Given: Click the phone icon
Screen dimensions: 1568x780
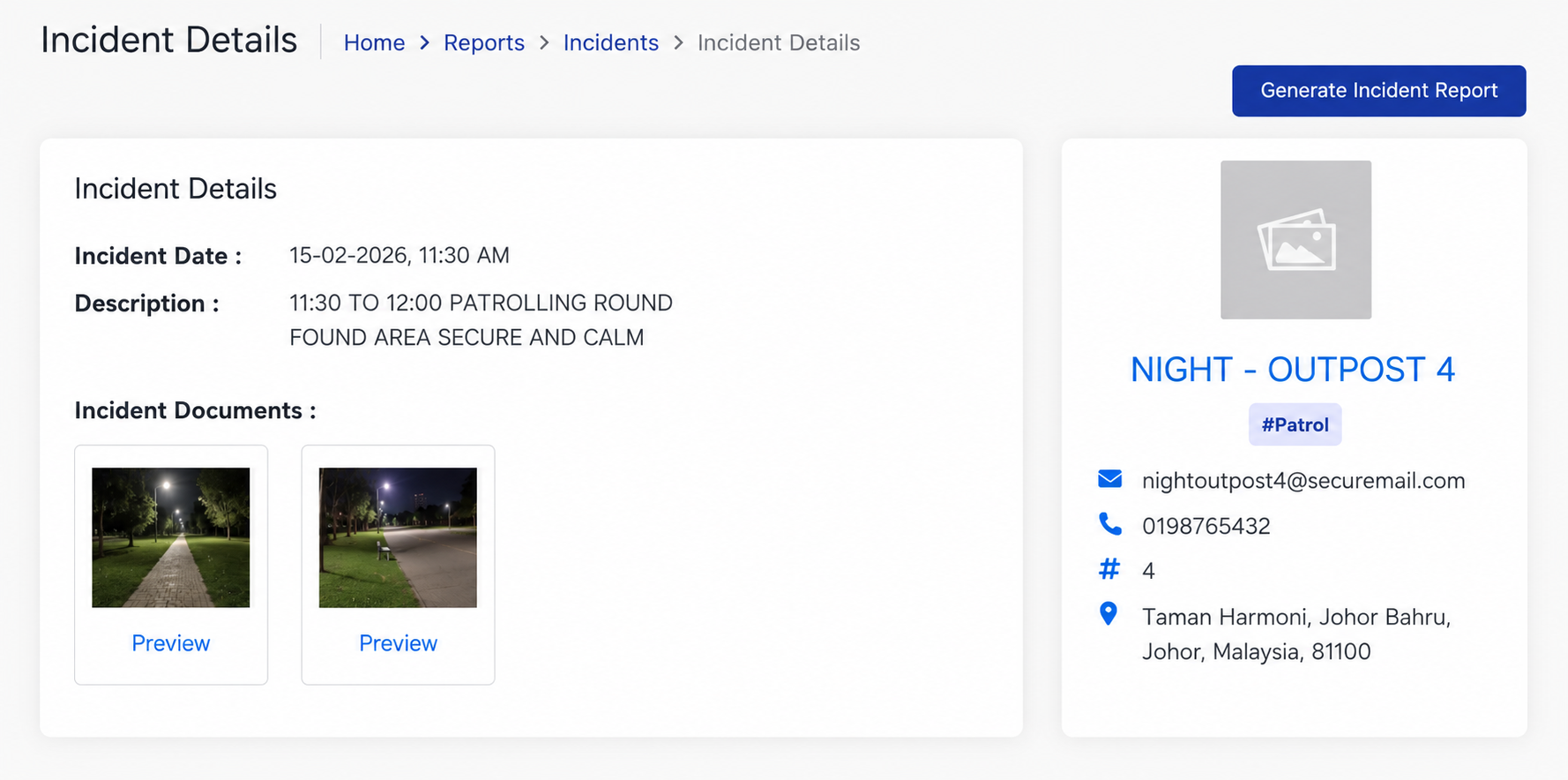Looking at the screenshot, I should pyautogui.click(x=1109, y=524).
